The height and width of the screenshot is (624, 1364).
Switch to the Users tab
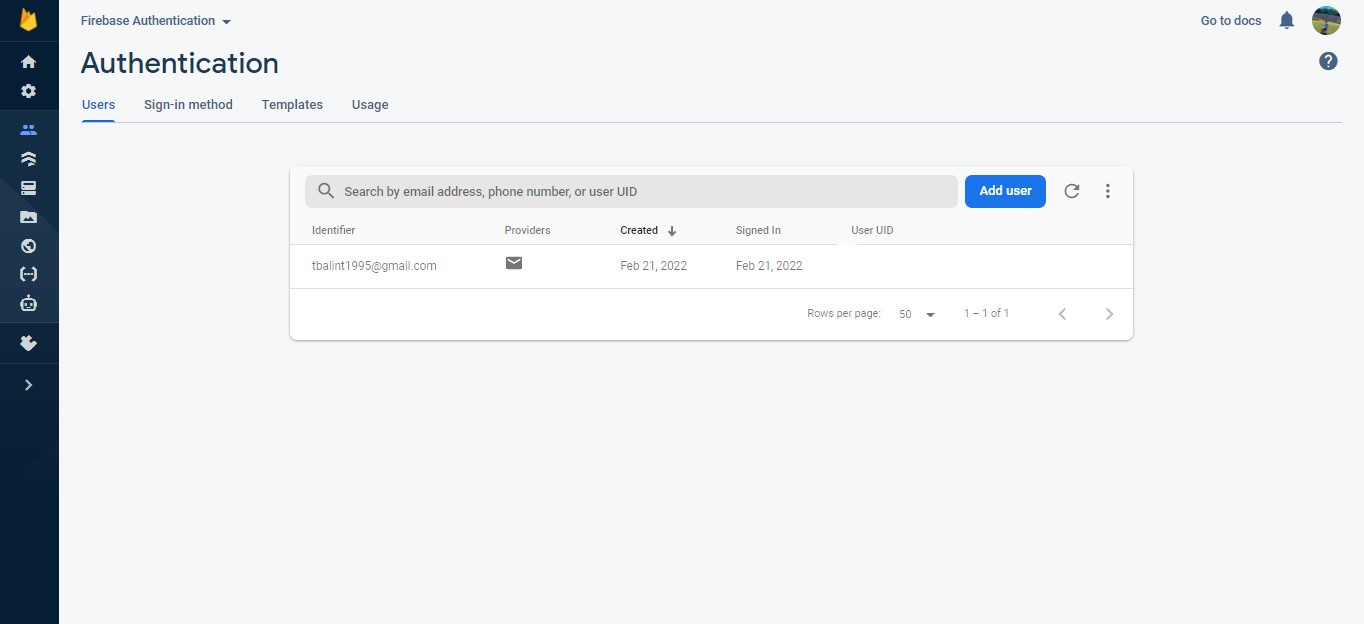tap(98, 104)
